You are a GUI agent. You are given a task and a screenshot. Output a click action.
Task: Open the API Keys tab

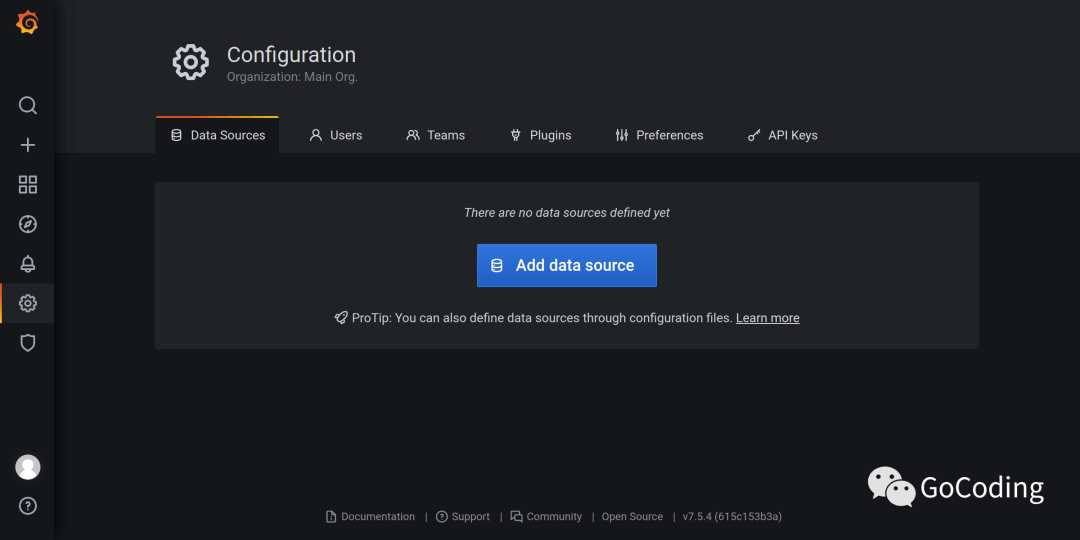pos(783,135)
